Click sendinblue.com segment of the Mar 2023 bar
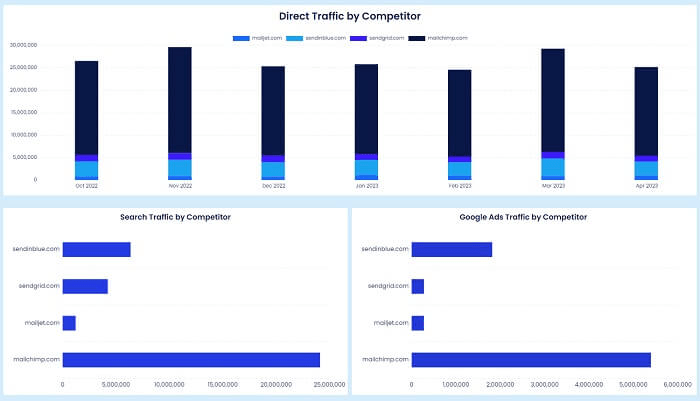Image resolution: width=700 pixels, height=401 pixels. pyautogui.click(x=553, y=167)
